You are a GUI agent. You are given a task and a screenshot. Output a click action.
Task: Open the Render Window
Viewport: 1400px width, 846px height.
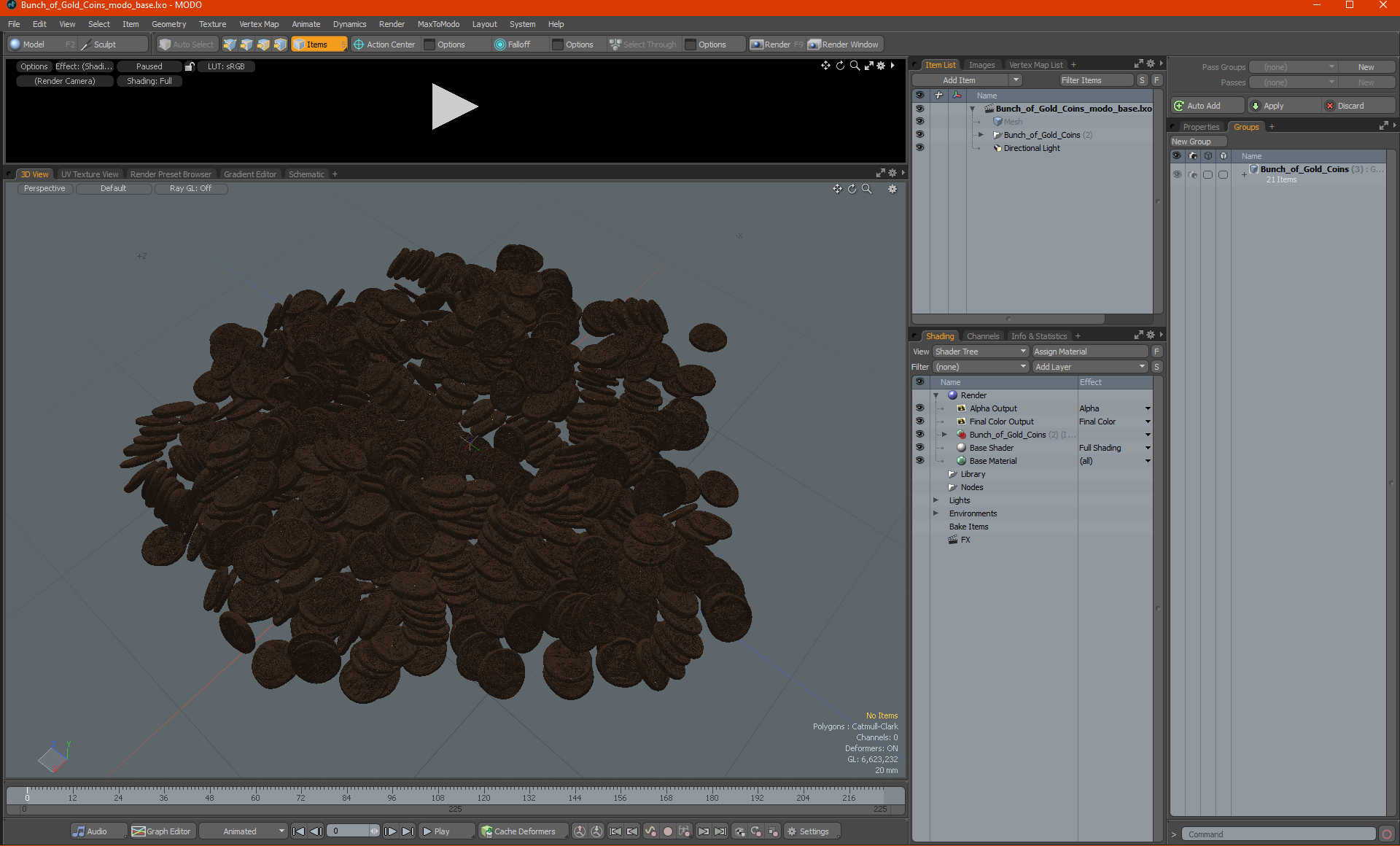click(844, 44)
